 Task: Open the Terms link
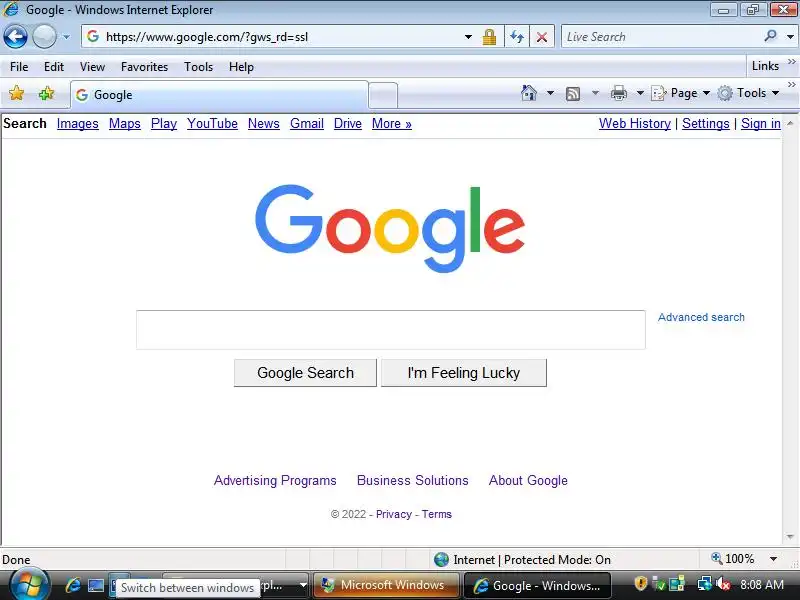tap(437, 514)
